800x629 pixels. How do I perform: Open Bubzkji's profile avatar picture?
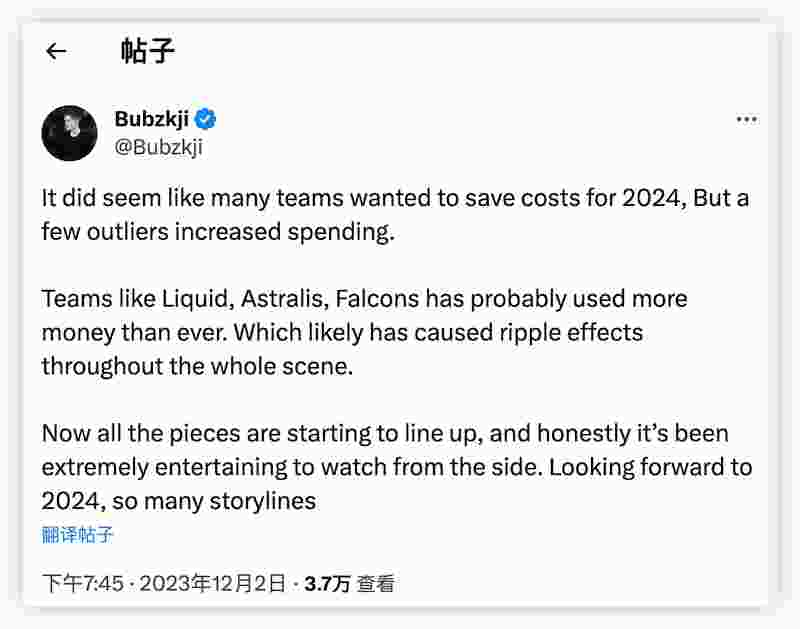click(69, 134)
